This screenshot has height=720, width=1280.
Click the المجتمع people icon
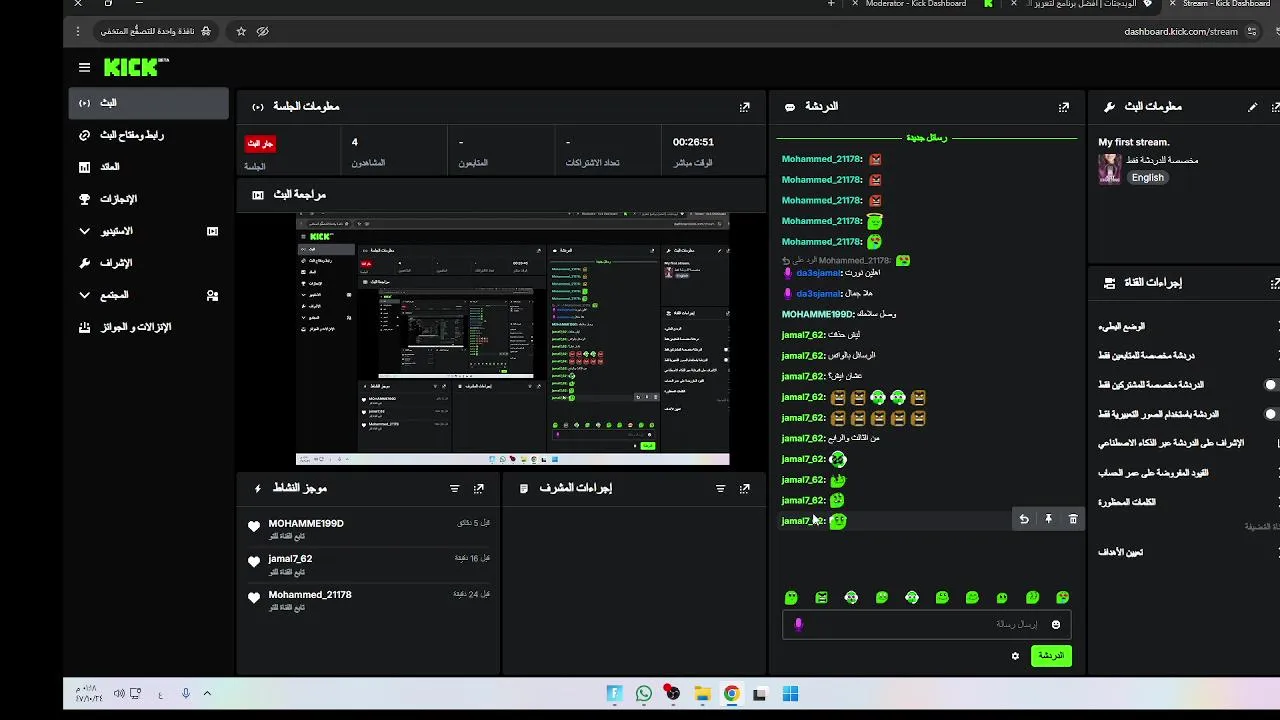tap(212, 295)
